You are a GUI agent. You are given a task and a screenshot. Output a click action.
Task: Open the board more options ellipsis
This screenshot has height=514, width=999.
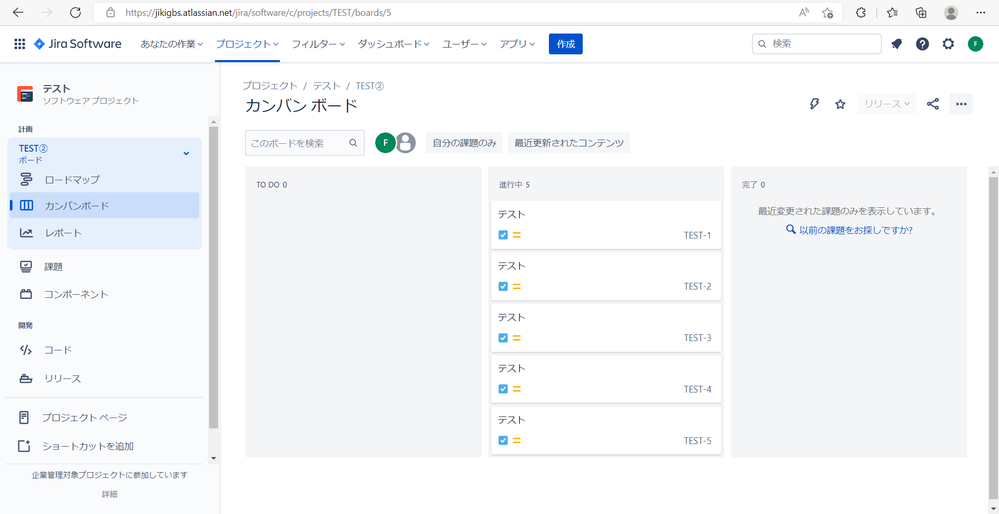coord(961,104)
